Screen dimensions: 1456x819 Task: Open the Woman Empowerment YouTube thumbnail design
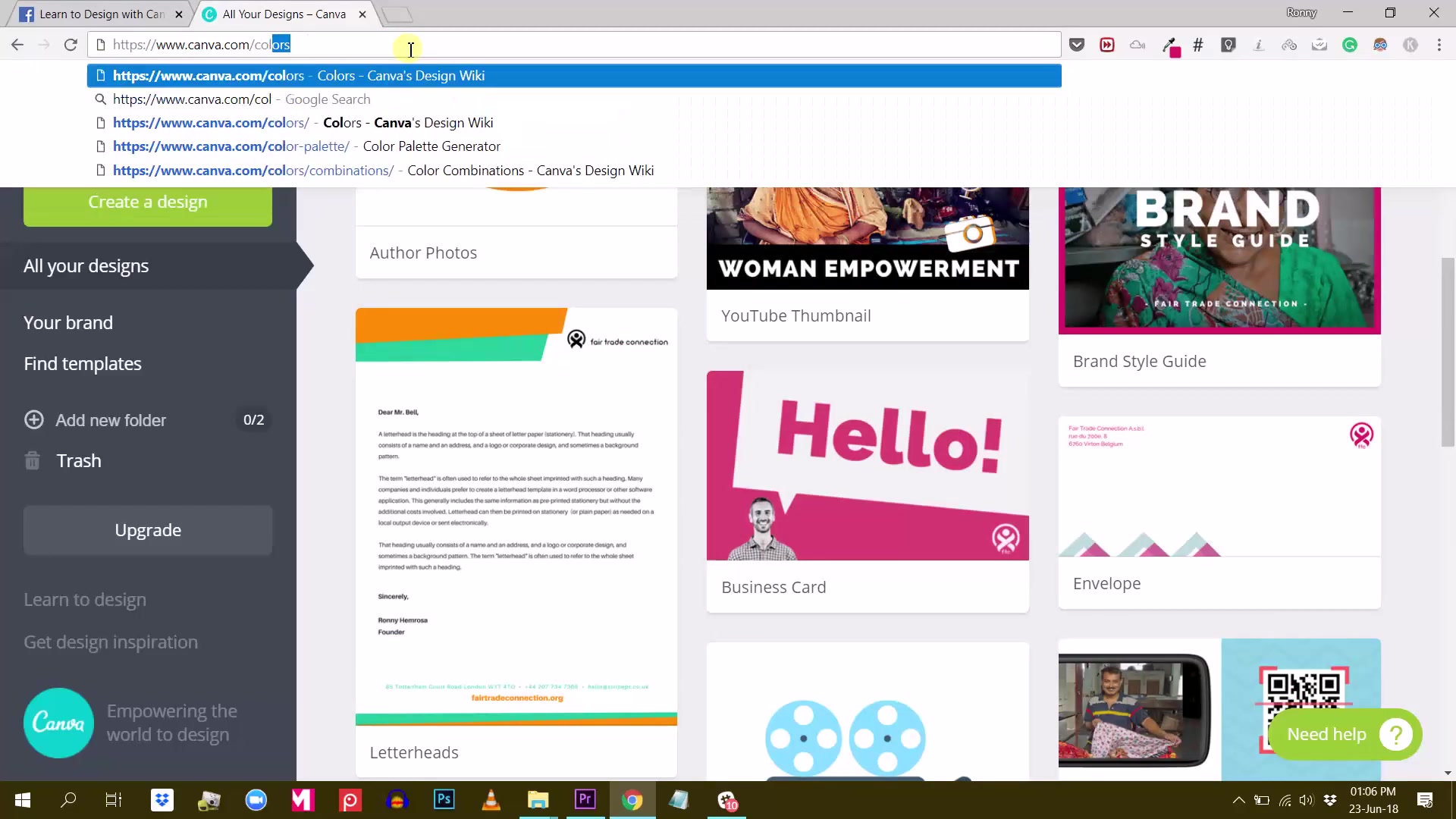click(868, 238)
